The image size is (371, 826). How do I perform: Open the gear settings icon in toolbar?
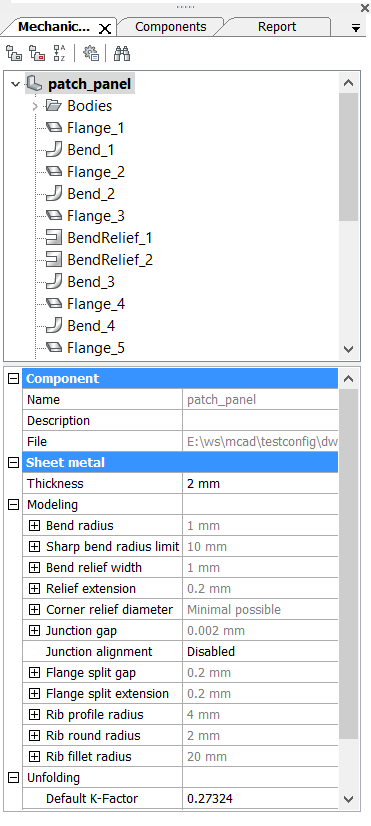tap(91, 53)
